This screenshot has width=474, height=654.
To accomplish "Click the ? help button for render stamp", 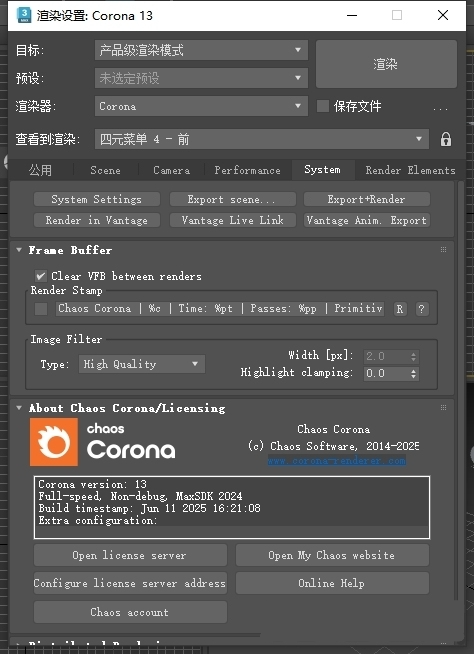I will (x=422, y=309).
